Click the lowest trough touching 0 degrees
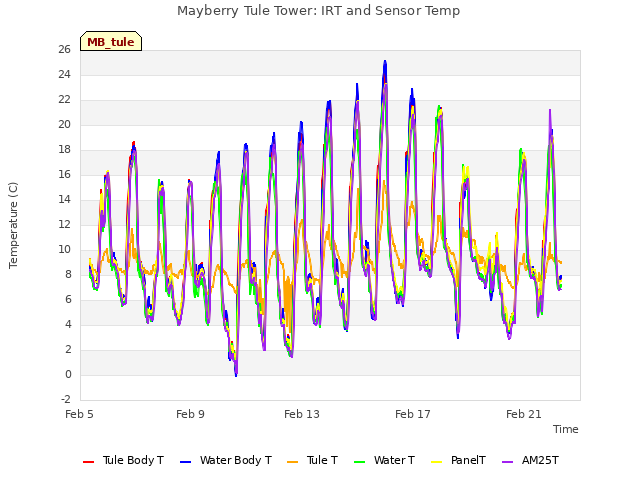Viewport: 640px width, 480px height. [x=236, y=374]
